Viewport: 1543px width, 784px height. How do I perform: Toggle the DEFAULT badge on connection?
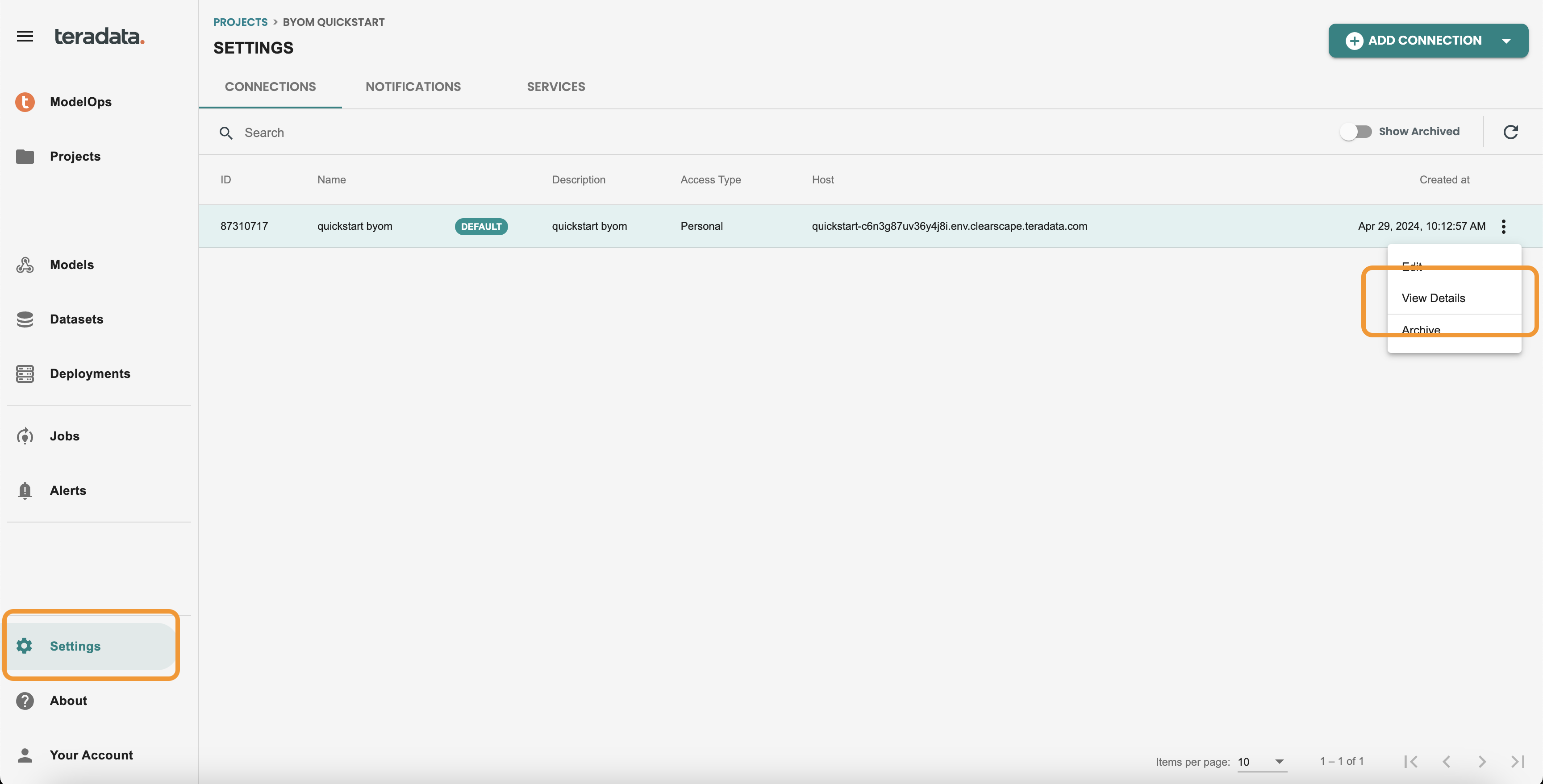tap(480, 226)
